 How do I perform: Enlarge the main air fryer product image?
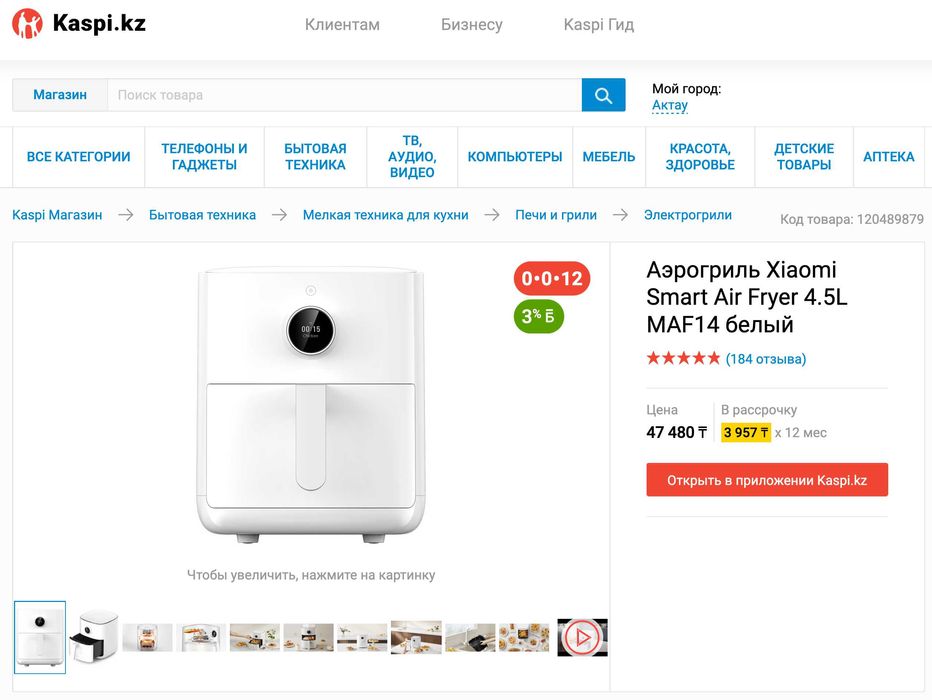point(311,405)
